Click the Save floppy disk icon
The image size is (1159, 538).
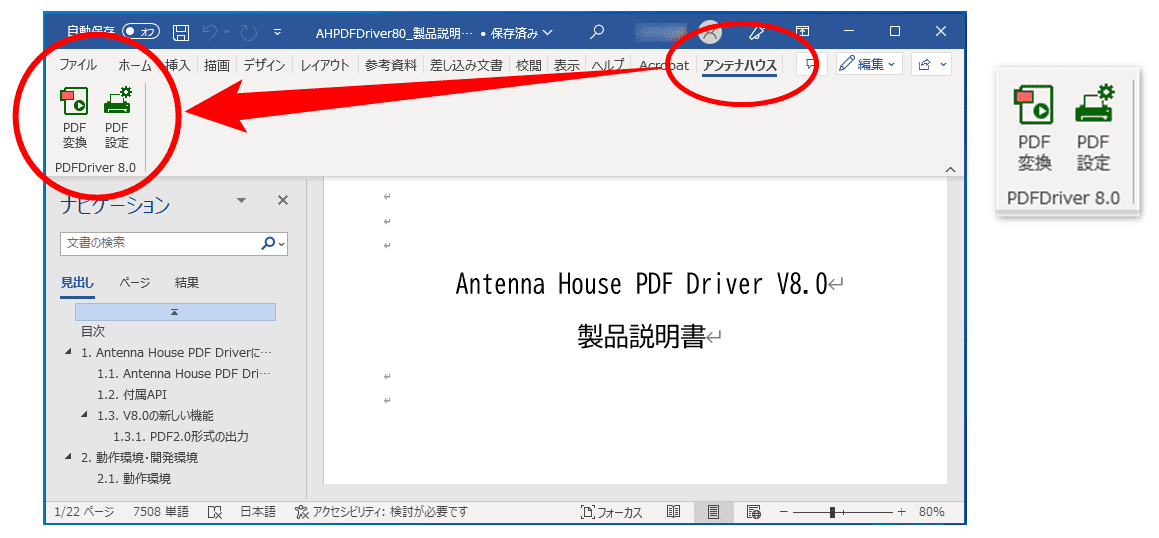(x=181, y=32)
